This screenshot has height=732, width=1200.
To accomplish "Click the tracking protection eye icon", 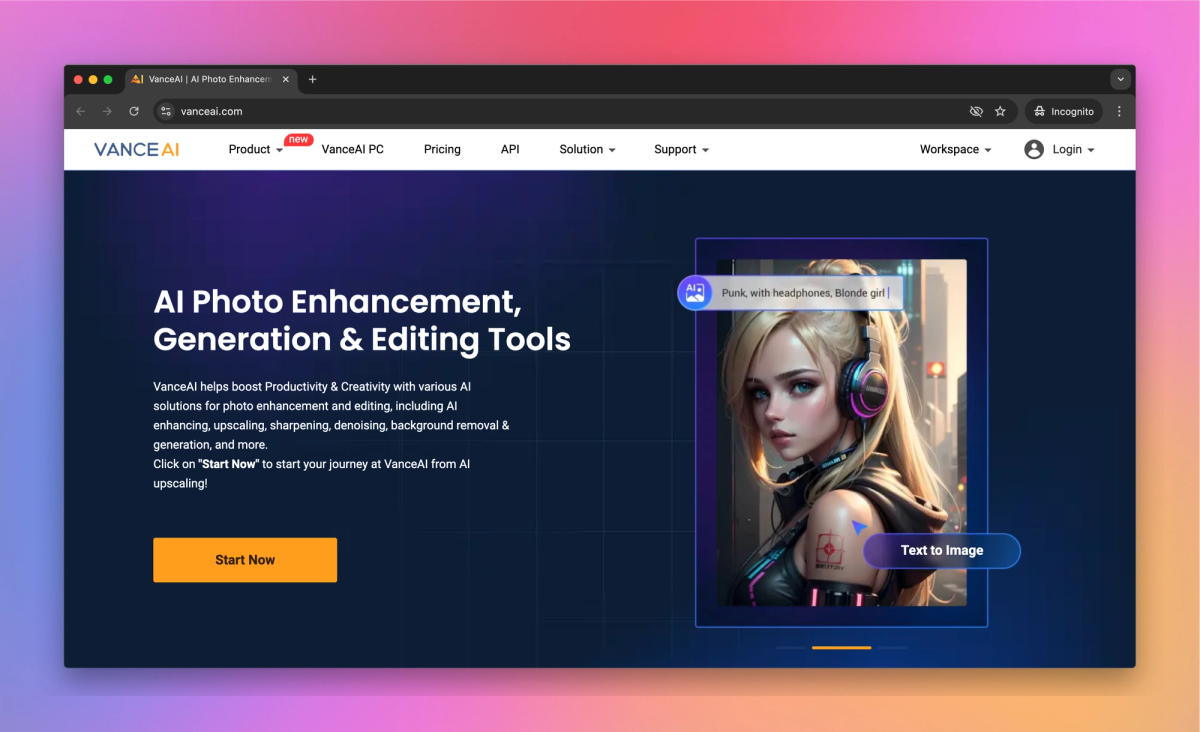I will pos(976,111).
